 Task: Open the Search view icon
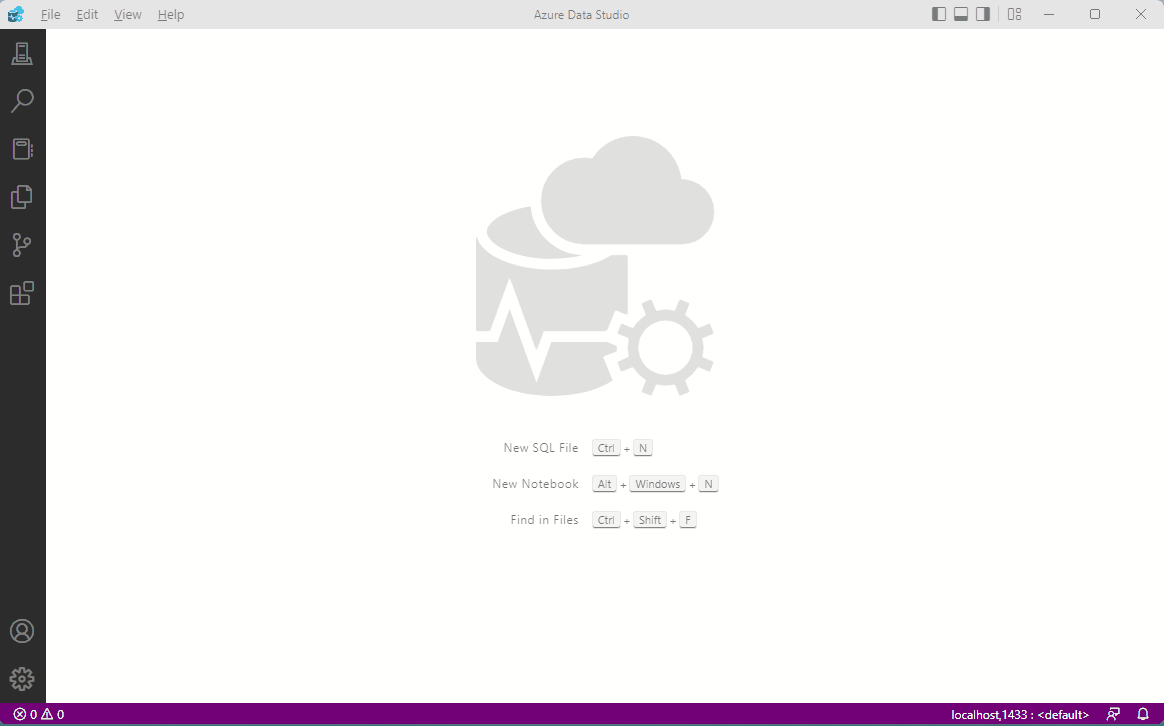click(22, 101)
